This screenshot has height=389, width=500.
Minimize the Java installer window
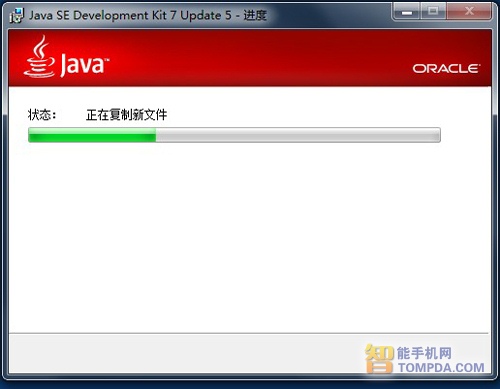click(406, 12)
